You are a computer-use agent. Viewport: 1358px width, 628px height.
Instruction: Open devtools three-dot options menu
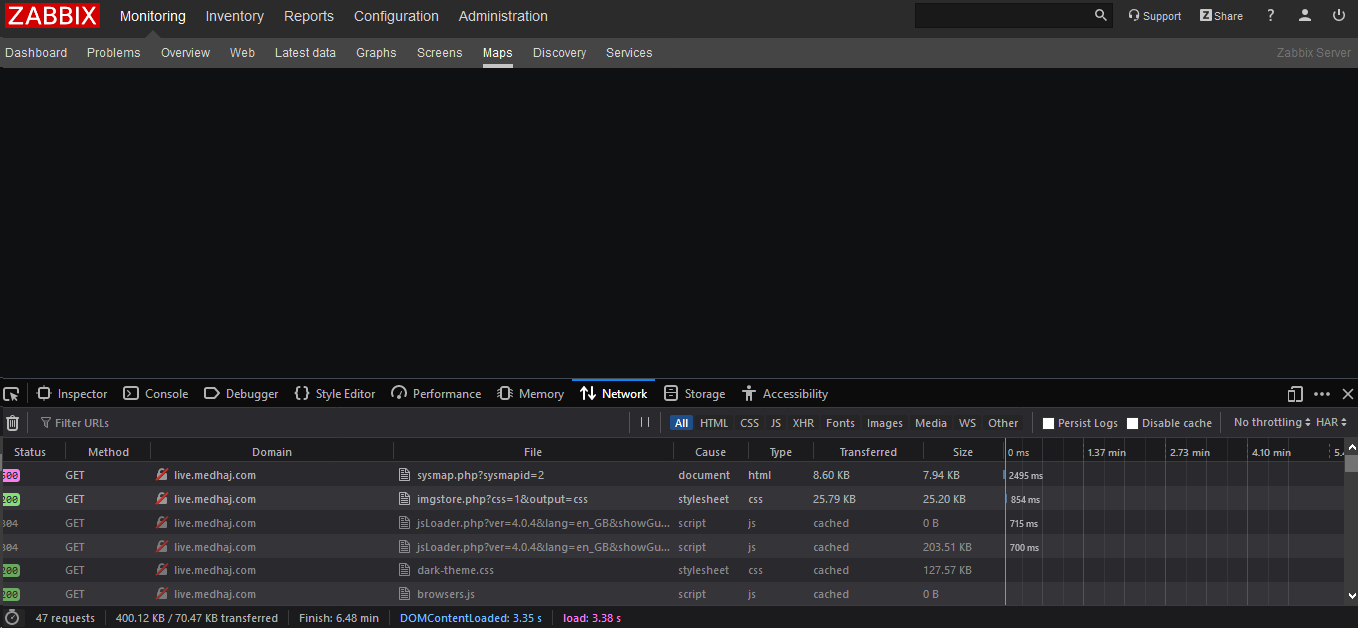click(1322, 394)
